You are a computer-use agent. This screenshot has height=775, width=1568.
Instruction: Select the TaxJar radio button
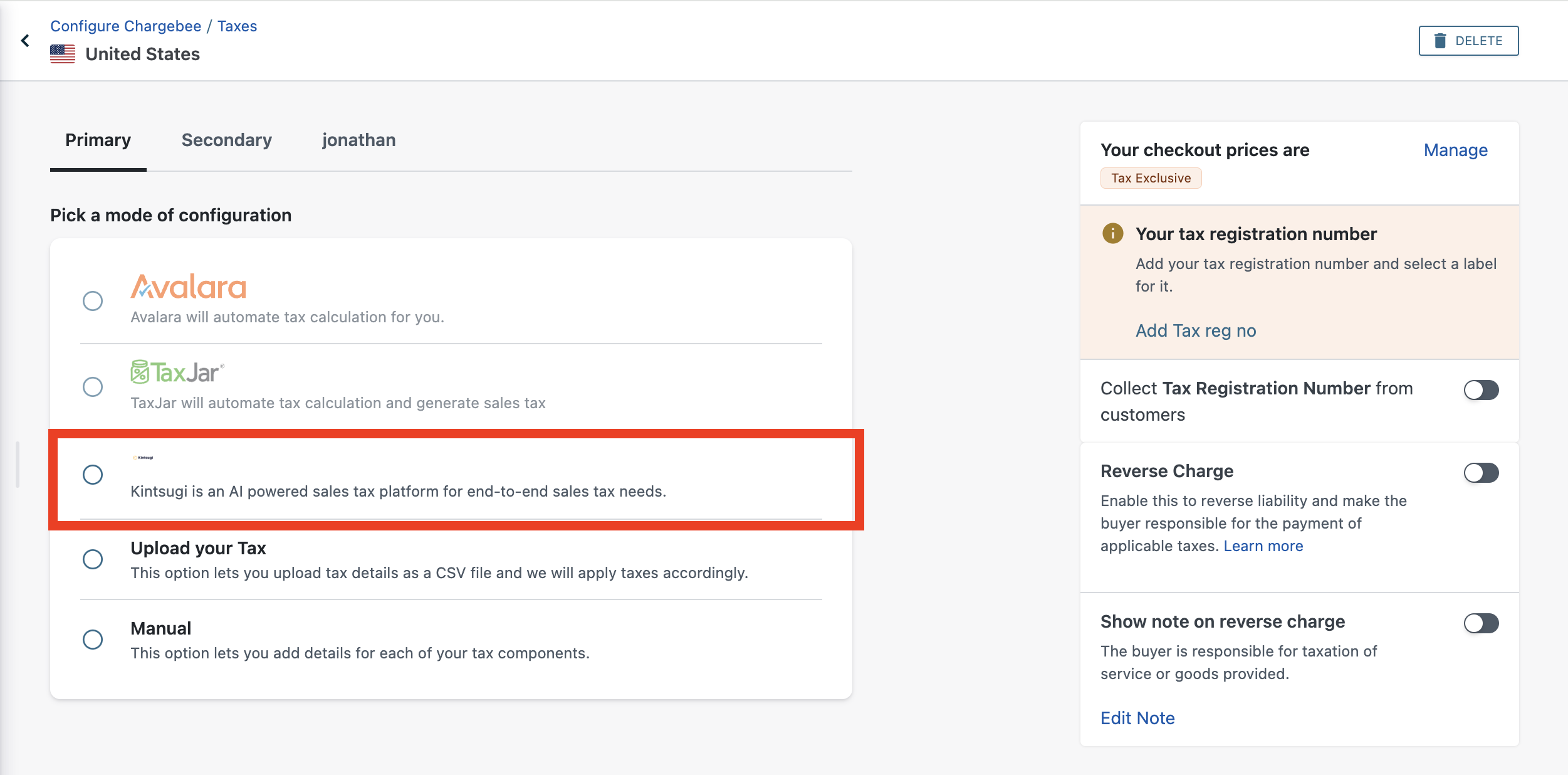coord(93,387)
